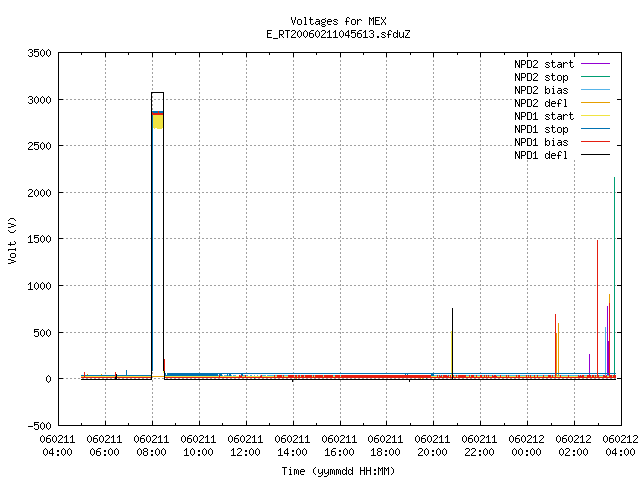
Task: Click the '22:00' x-axis tick label
Action: tap(479, 452)
